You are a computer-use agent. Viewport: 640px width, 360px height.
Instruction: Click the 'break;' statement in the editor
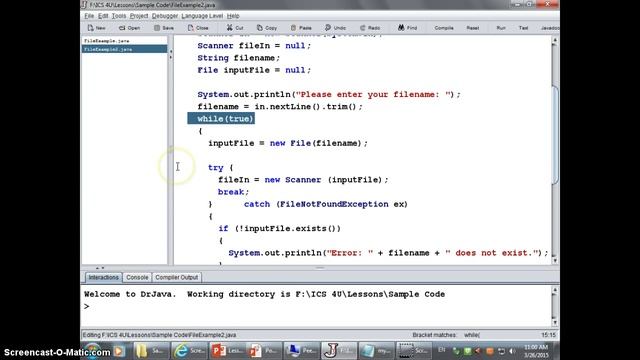pyautogui.click(x=233, y=192)
